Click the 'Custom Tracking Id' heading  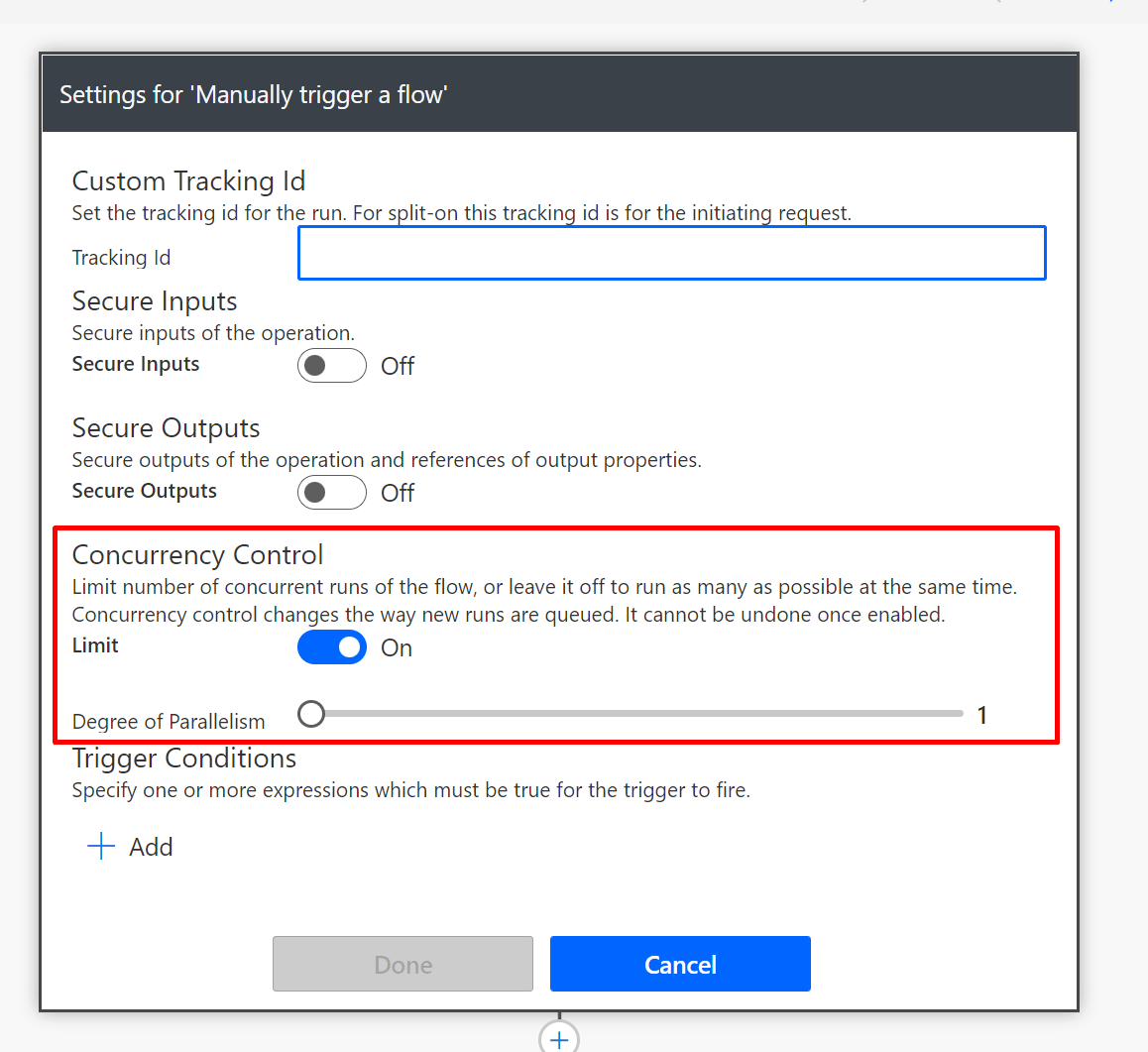[x=188, y=180]
